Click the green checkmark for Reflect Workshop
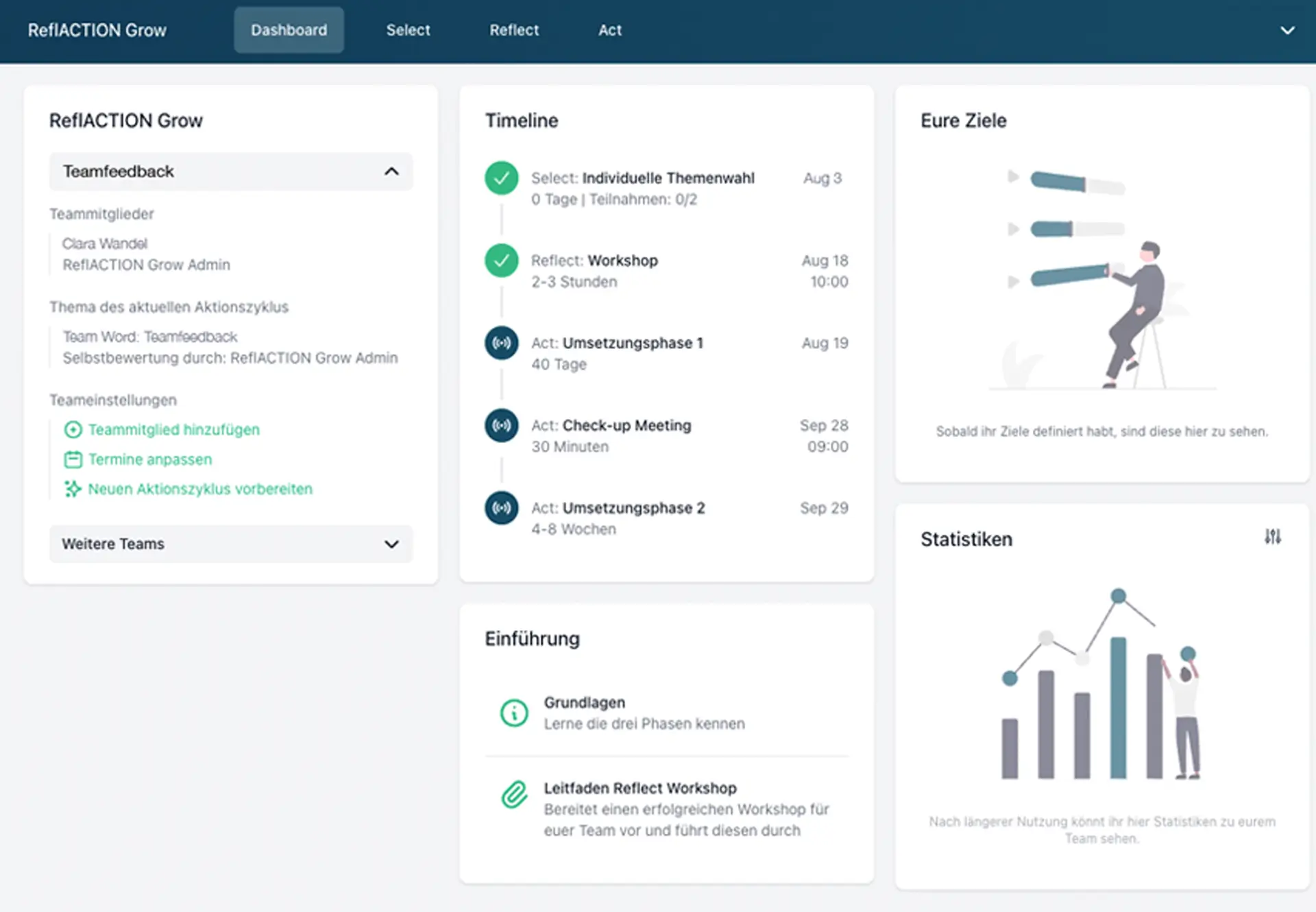Screen dimensions: 1316x912 click(x=502, y=261)
